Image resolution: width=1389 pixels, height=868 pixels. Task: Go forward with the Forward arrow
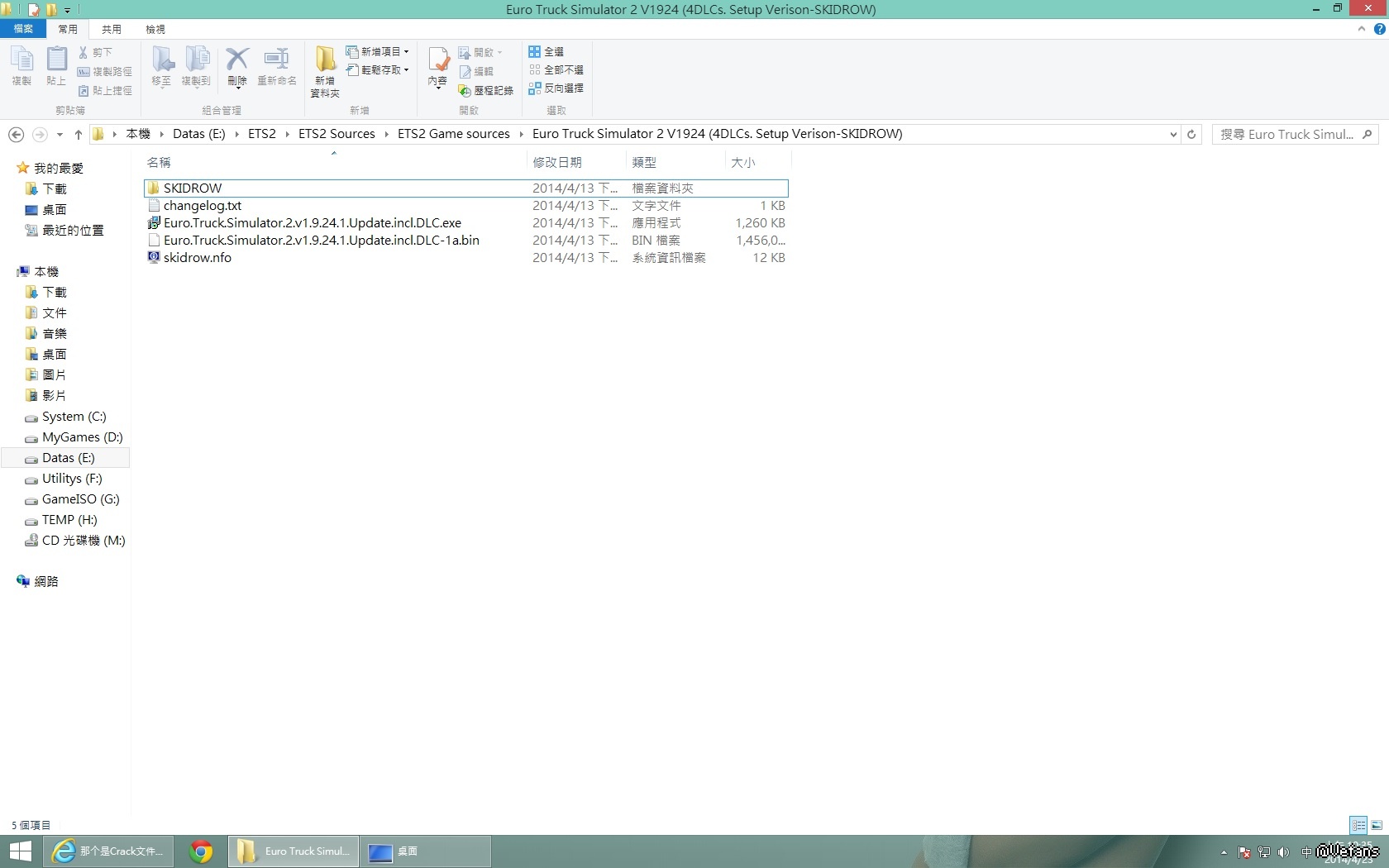(x=40, y=134)
